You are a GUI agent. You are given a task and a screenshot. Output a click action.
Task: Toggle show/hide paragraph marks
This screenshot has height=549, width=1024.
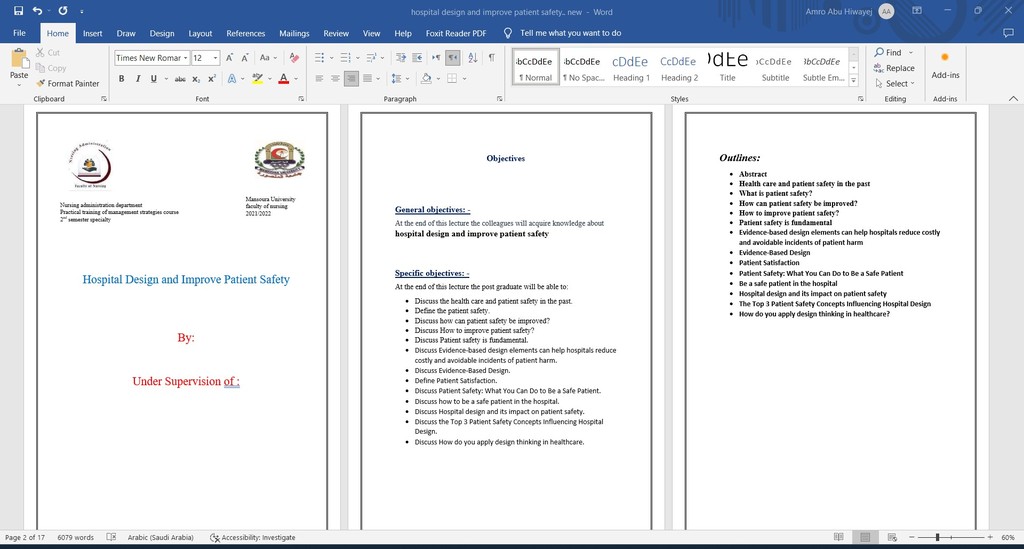click(491, 57)
